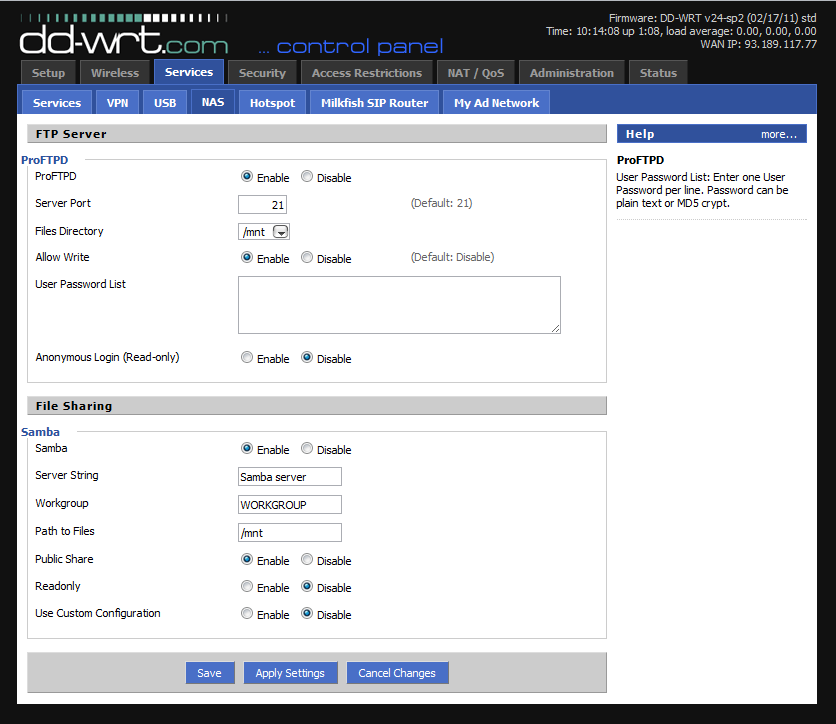
Task: Click Cancel Changes button
Action: click(x=397, y=673)
